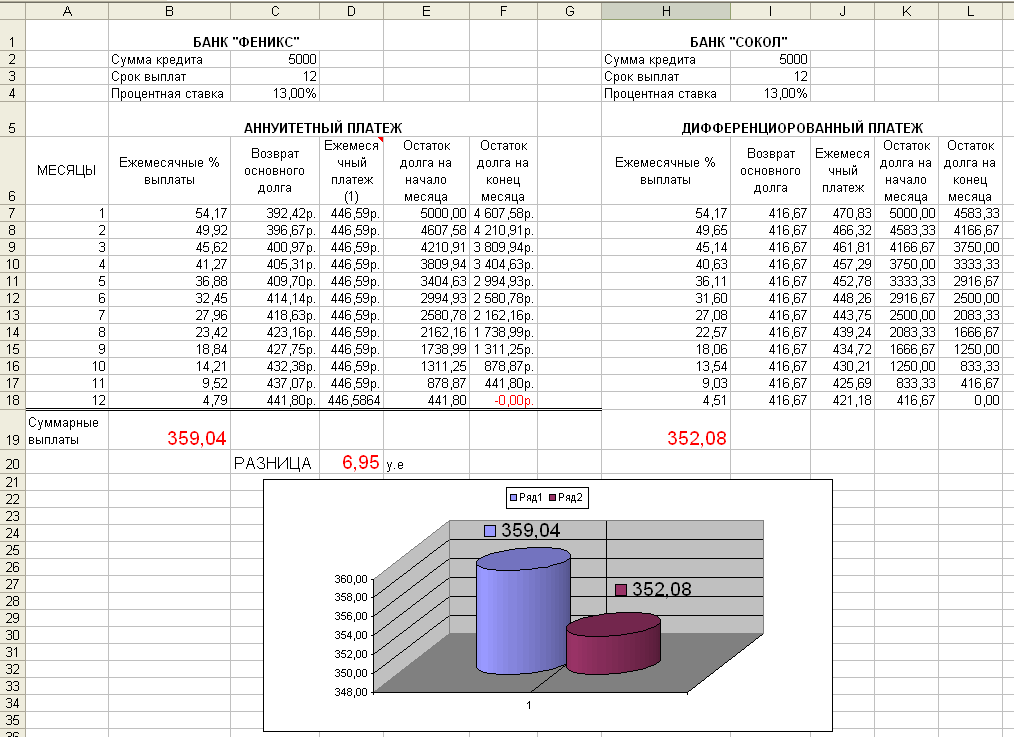Screen dimensions: 1014x737
Task: Select the chart legend entry Ряд2
Action: point(566,498)
